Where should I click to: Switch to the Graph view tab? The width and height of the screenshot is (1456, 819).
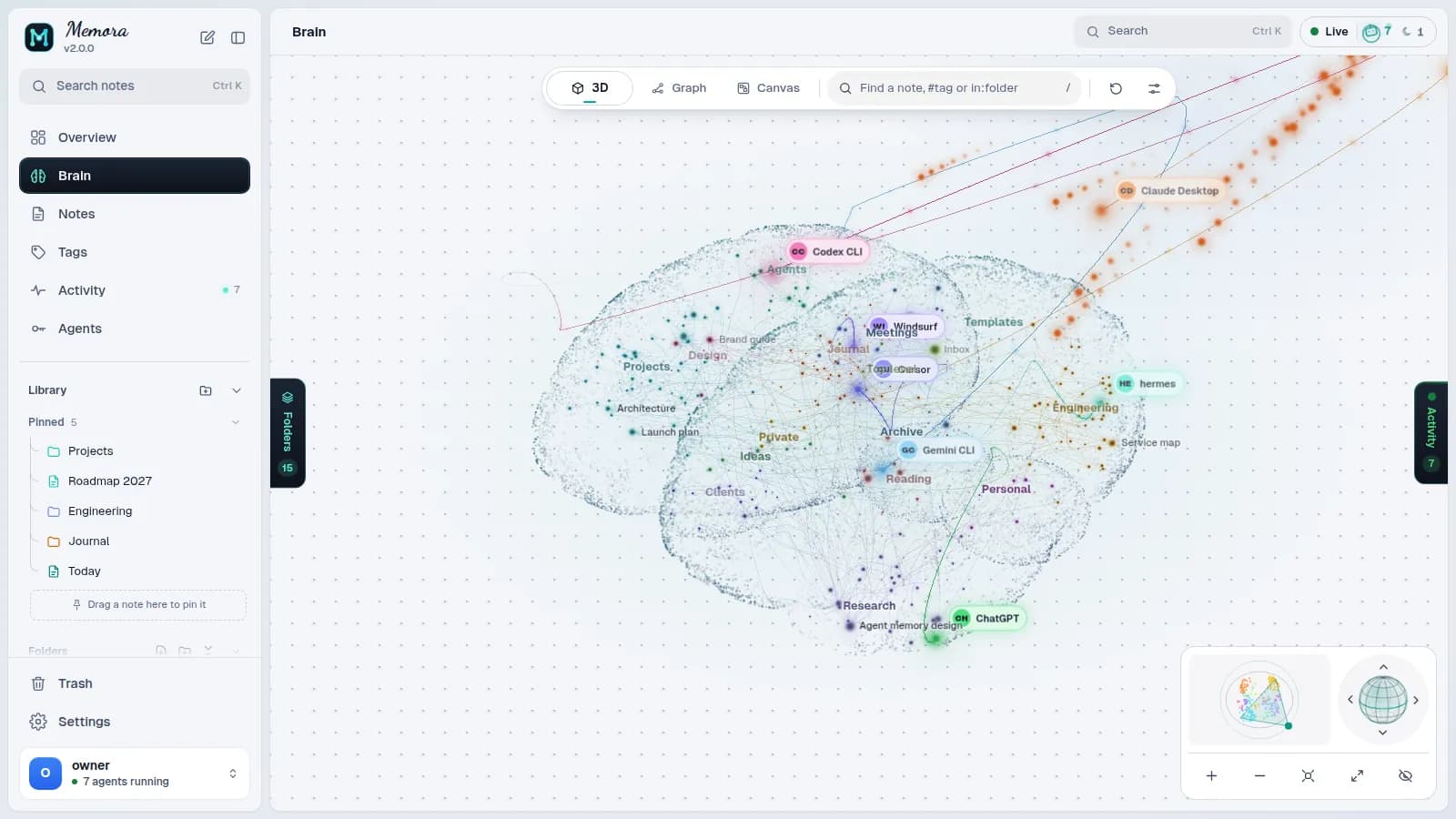click(x=679, y=88)
